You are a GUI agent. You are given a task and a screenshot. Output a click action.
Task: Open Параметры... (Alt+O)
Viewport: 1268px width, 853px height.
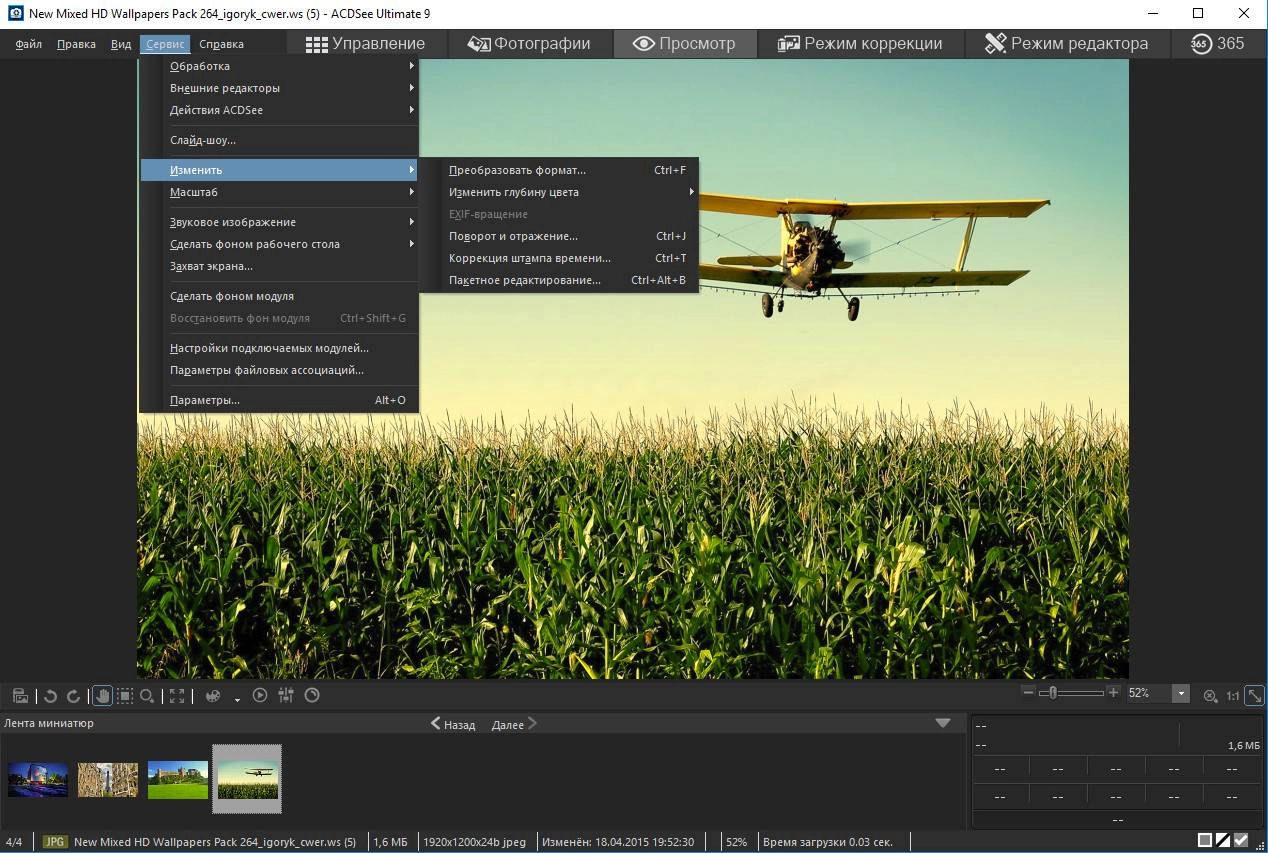click(x=279, y=400)
